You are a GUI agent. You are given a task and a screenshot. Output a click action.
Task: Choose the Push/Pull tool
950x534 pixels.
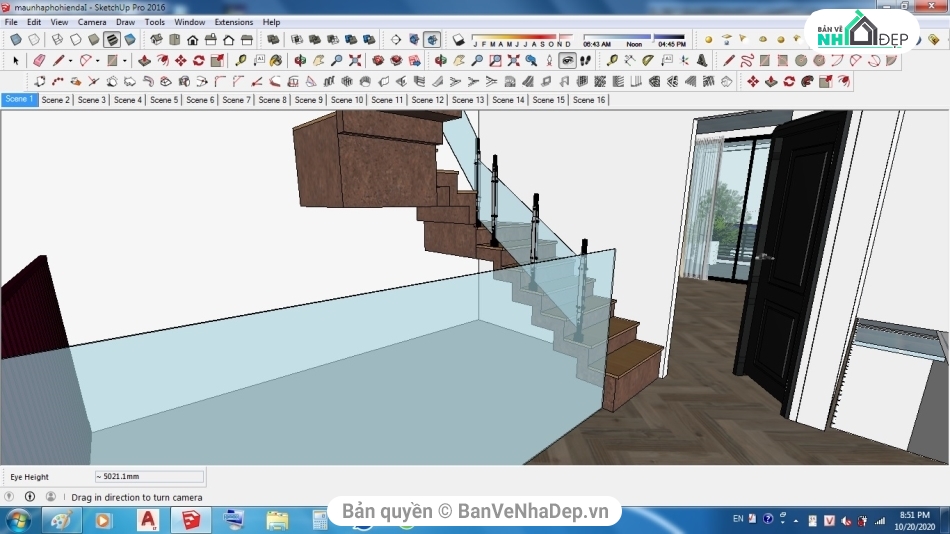tap(144, 61)
